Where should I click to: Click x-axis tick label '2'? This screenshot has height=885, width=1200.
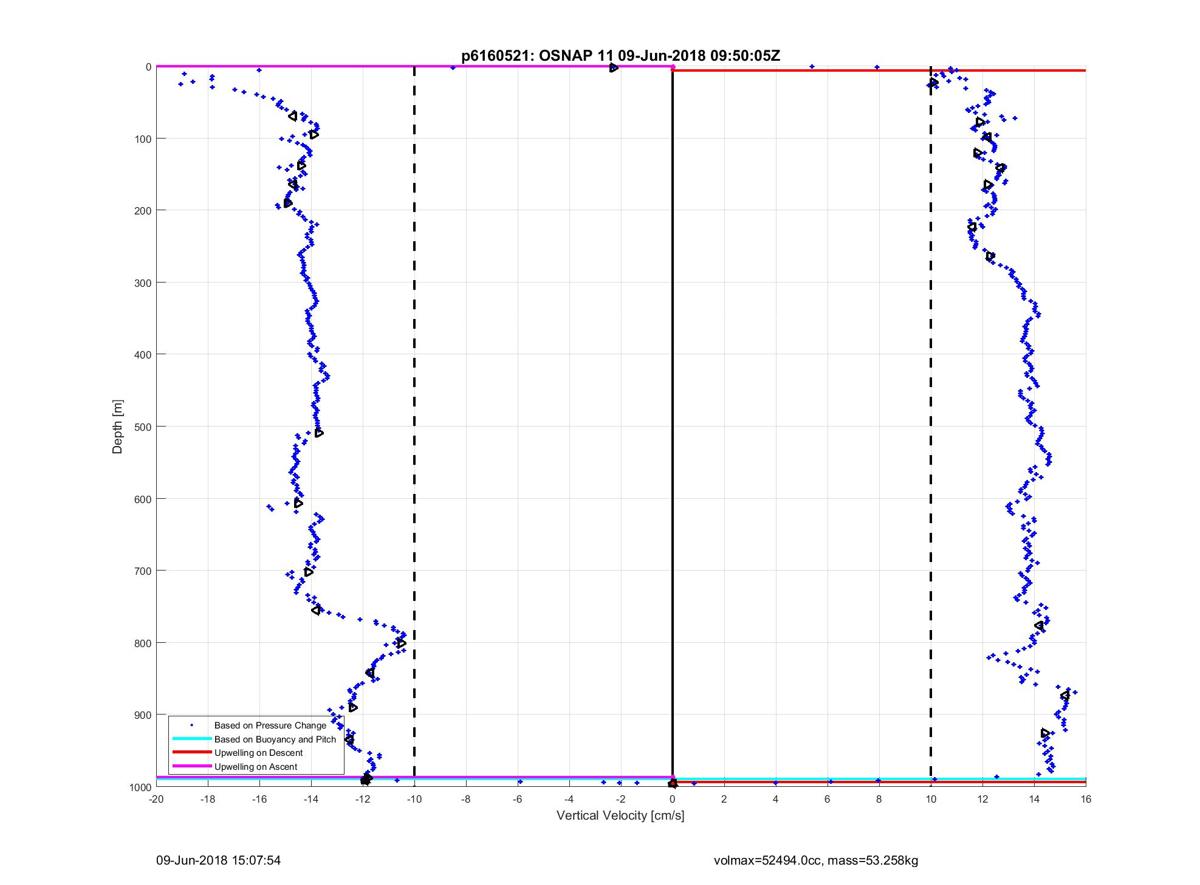724,799
